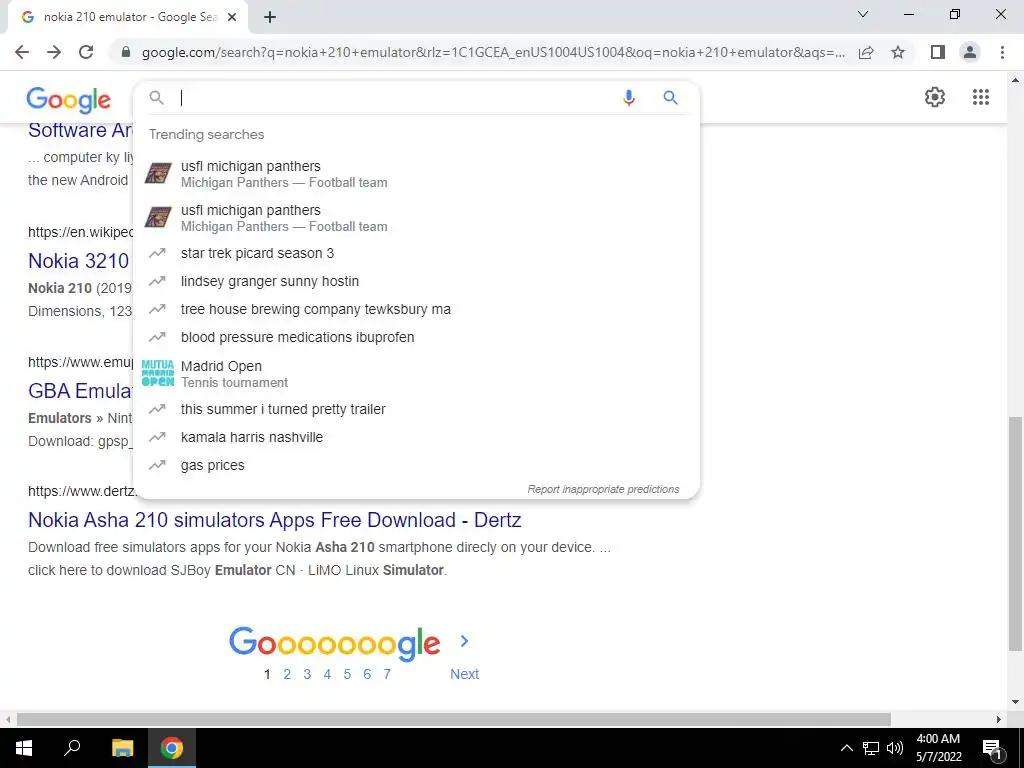
Task: Open File Explorer from taskbar
Action: pos(122,748)
